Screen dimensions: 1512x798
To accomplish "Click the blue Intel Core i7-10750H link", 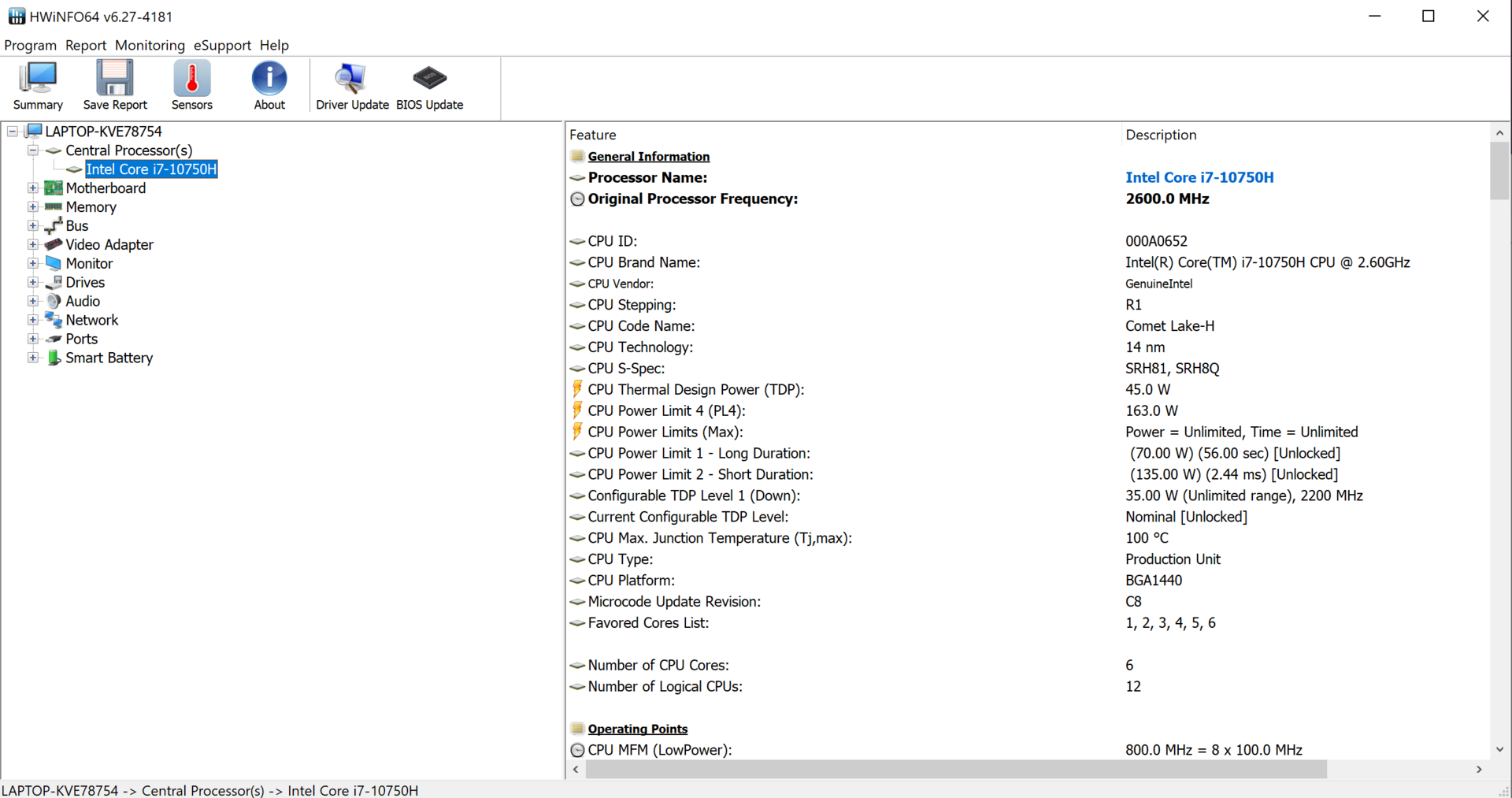I will pos(1199,177).
